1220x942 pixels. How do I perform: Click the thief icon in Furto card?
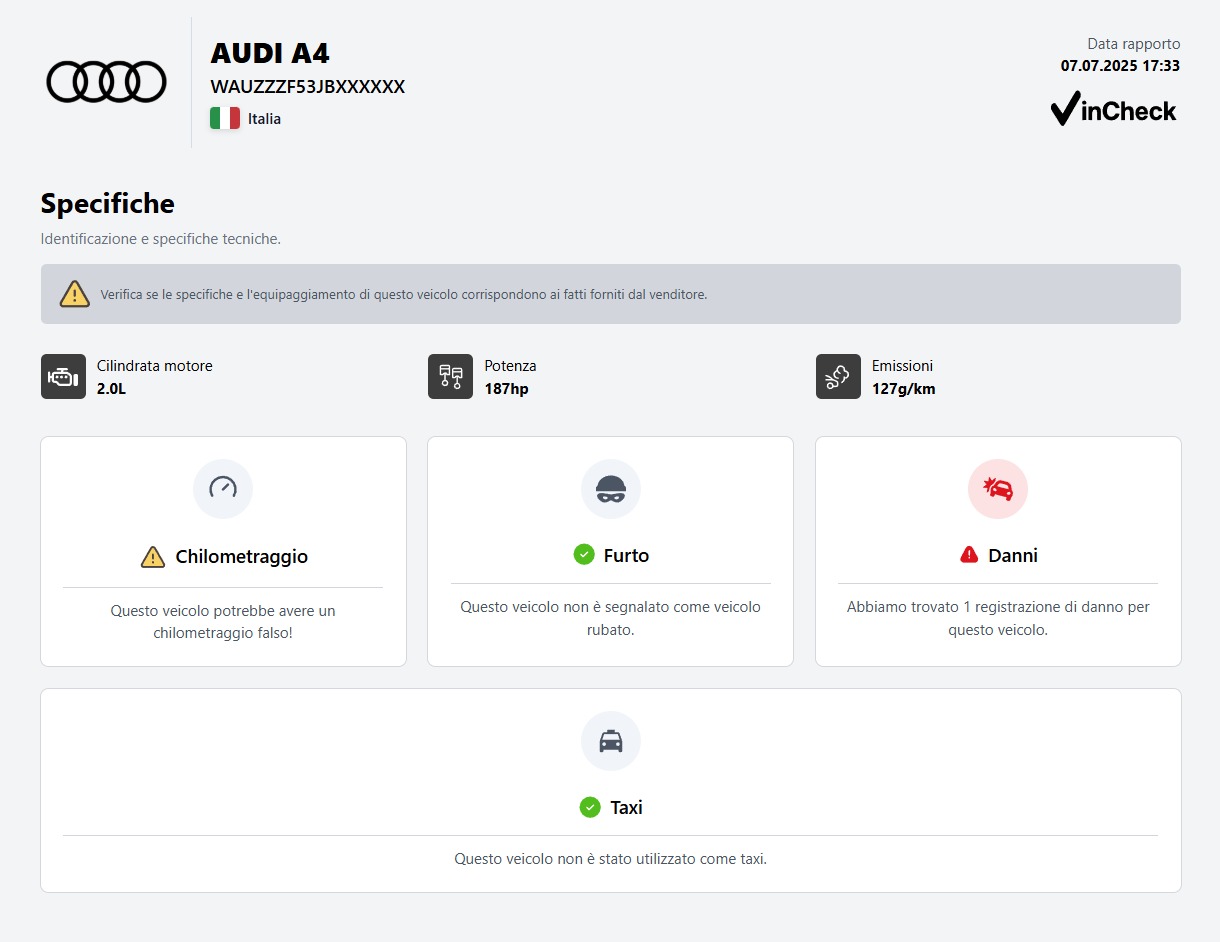point(610,489)
